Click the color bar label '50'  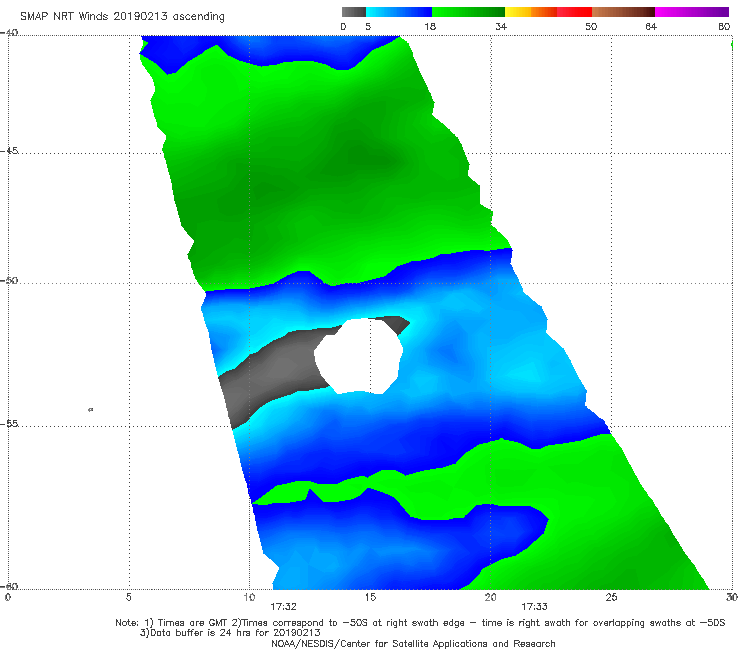point(591,26)
